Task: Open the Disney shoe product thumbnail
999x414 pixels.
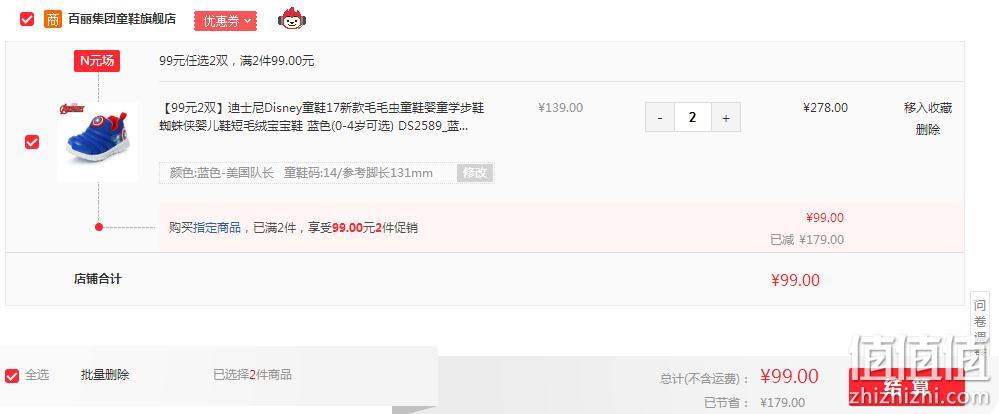Action: coord(97,141)
